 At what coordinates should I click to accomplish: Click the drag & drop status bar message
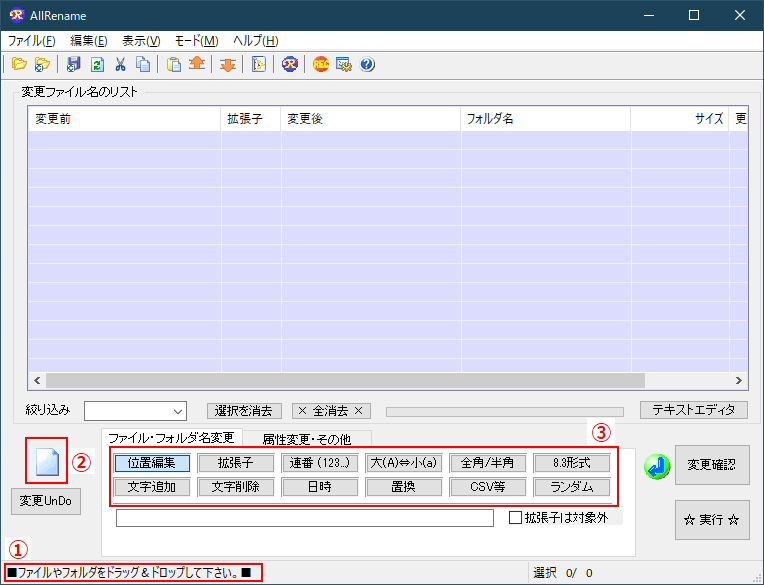[130, 572]
